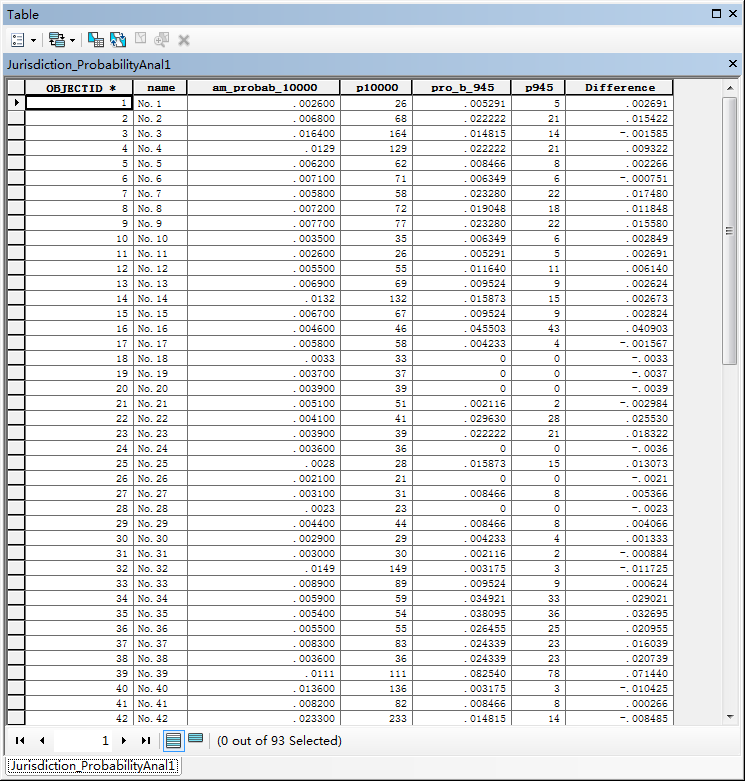Move to the next record
This screenshot has height=781, width=745.
[x=124, y=741]
